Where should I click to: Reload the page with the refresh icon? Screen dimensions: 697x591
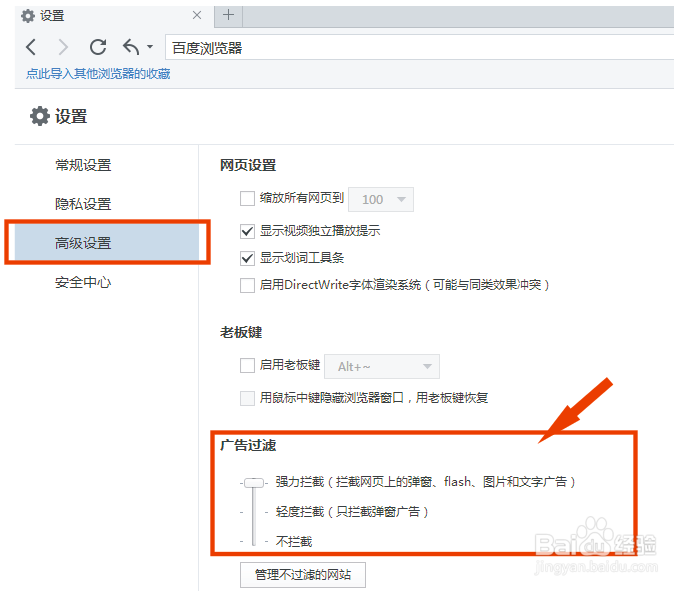pos(98,47)
